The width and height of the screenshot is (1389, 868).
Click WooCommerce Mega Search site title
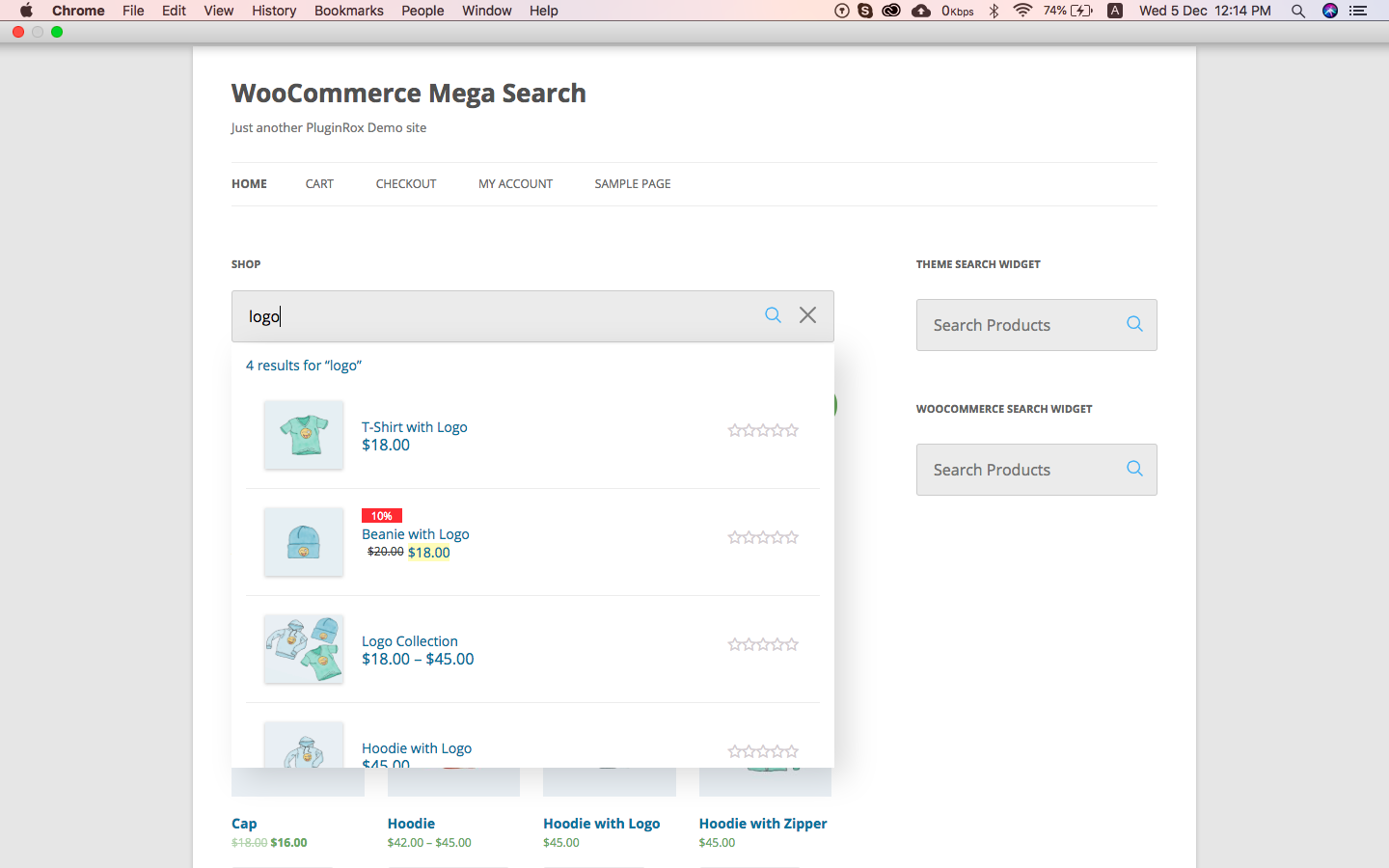pyautogui.click(x=409, y=94)
